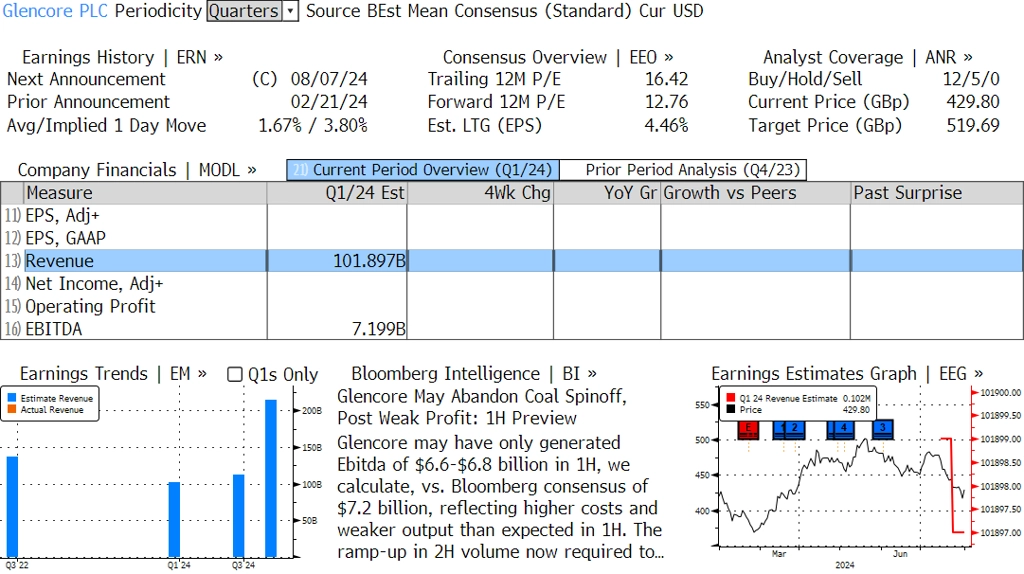
Task: Click the Glencore PLC security name
Action: coord(55,11)
